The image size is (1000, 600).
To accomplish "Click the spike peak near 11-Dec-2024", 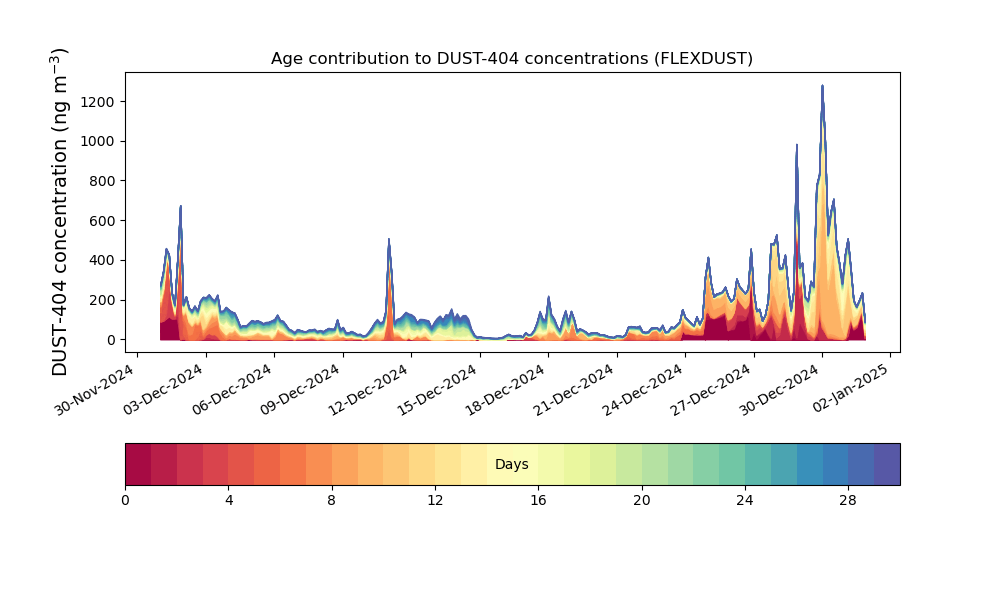I will (389, 240).
